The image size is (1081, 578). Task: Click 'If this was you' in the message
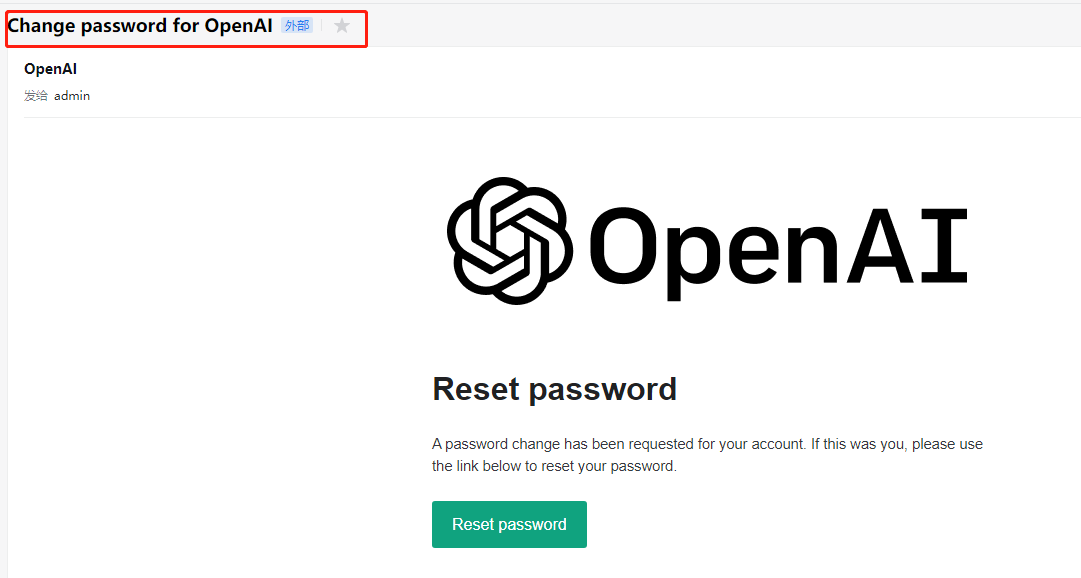coord(858,444)
